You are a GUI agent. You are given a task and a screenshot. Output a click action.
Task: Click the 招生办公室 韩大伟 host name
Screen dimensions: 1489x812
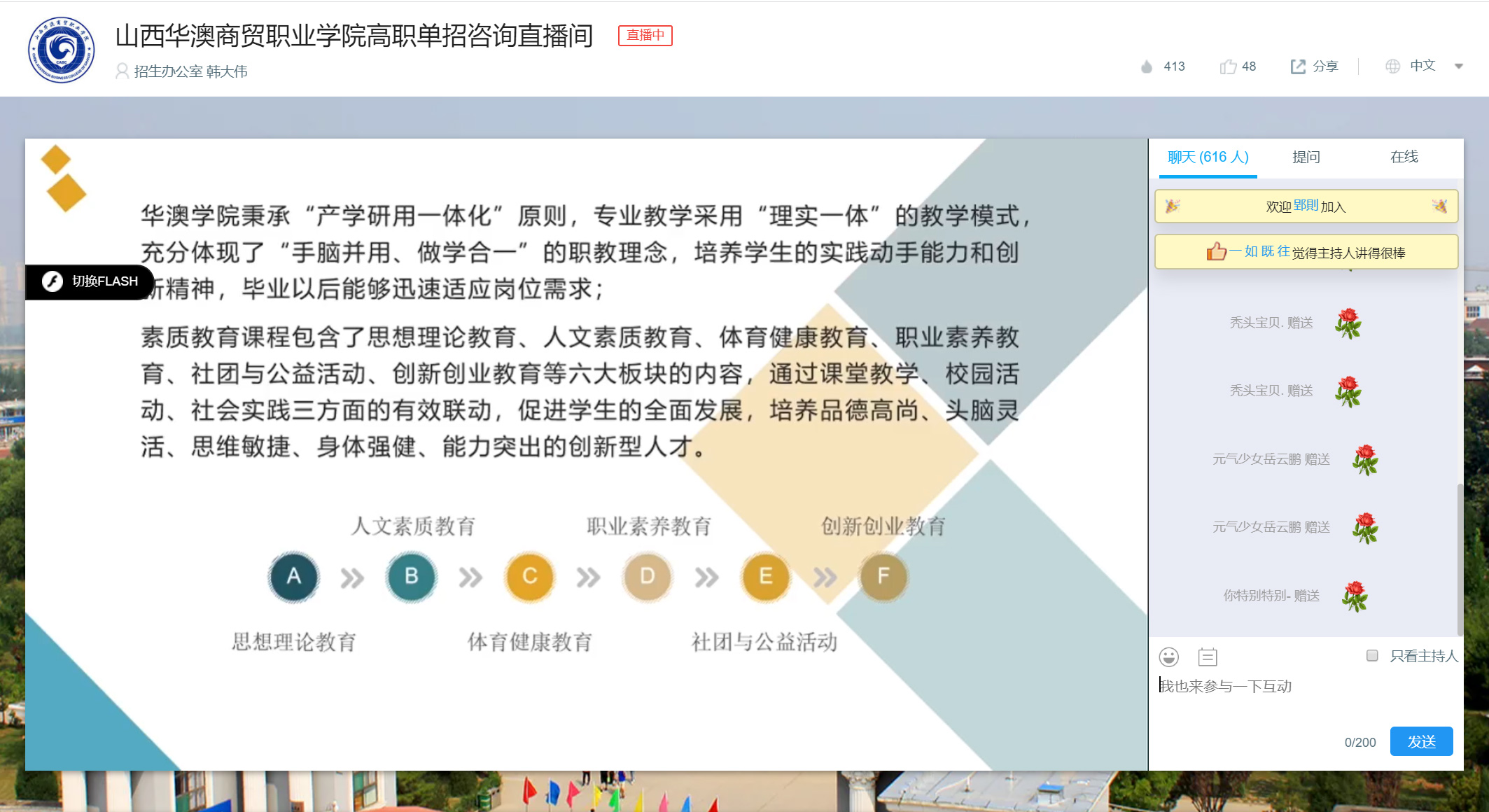[190, 71]
